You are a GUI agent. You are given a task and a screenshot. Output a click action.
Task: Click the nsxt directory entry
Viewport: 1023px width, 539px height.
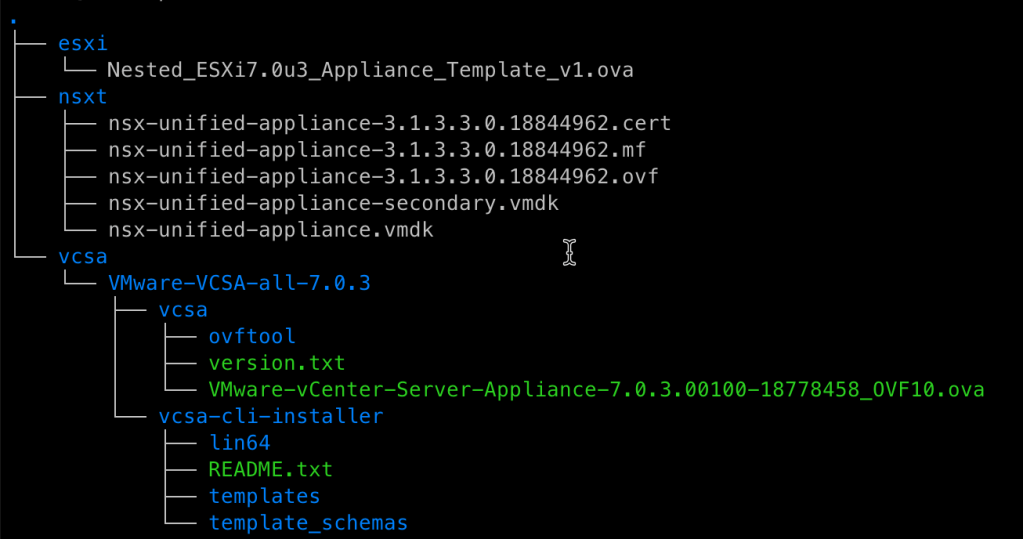tap(83, 97)
